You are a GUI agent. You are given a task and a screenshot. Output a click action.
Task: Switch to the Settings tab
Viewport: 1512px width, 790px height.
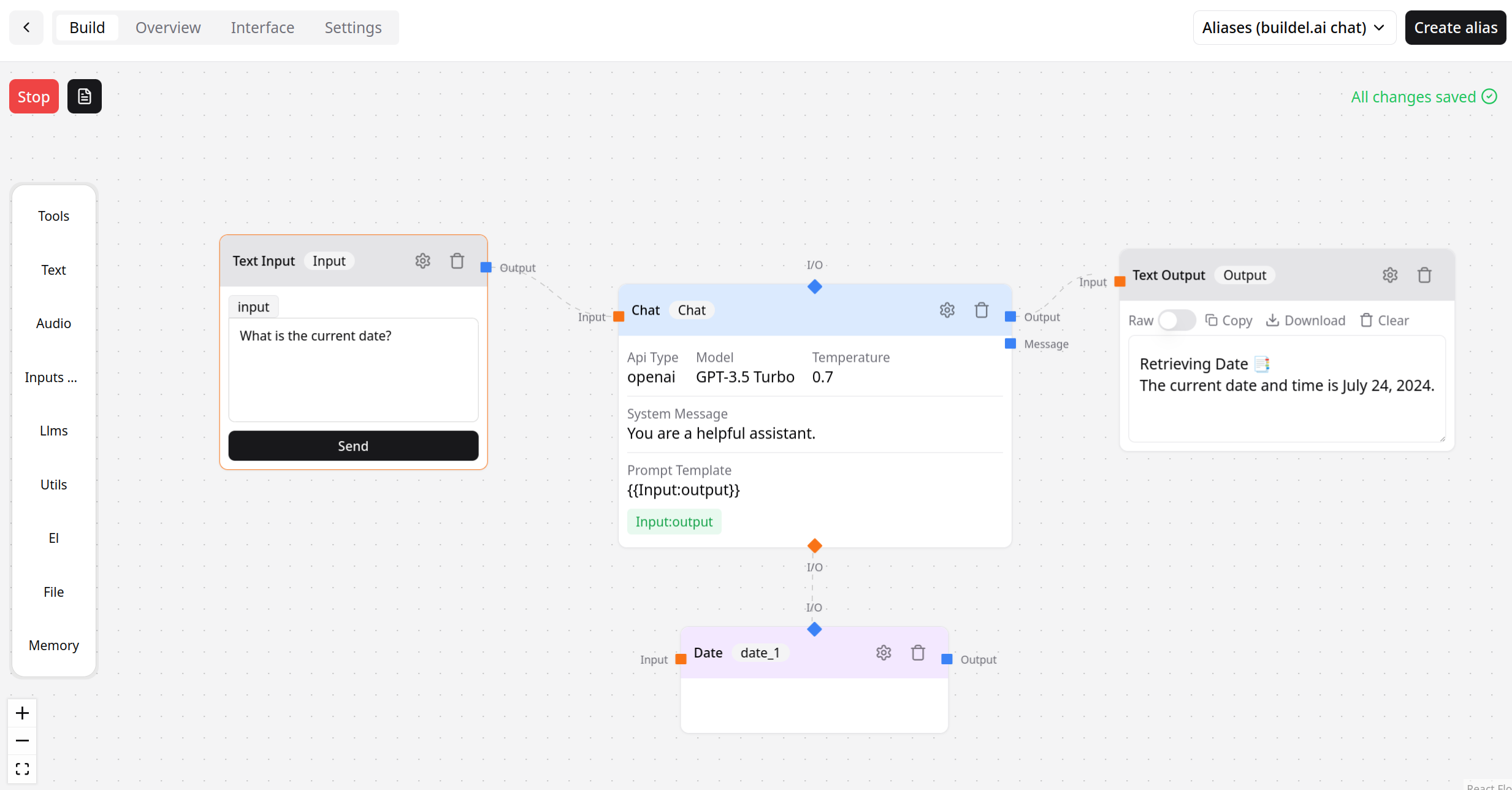click(353, 28)
